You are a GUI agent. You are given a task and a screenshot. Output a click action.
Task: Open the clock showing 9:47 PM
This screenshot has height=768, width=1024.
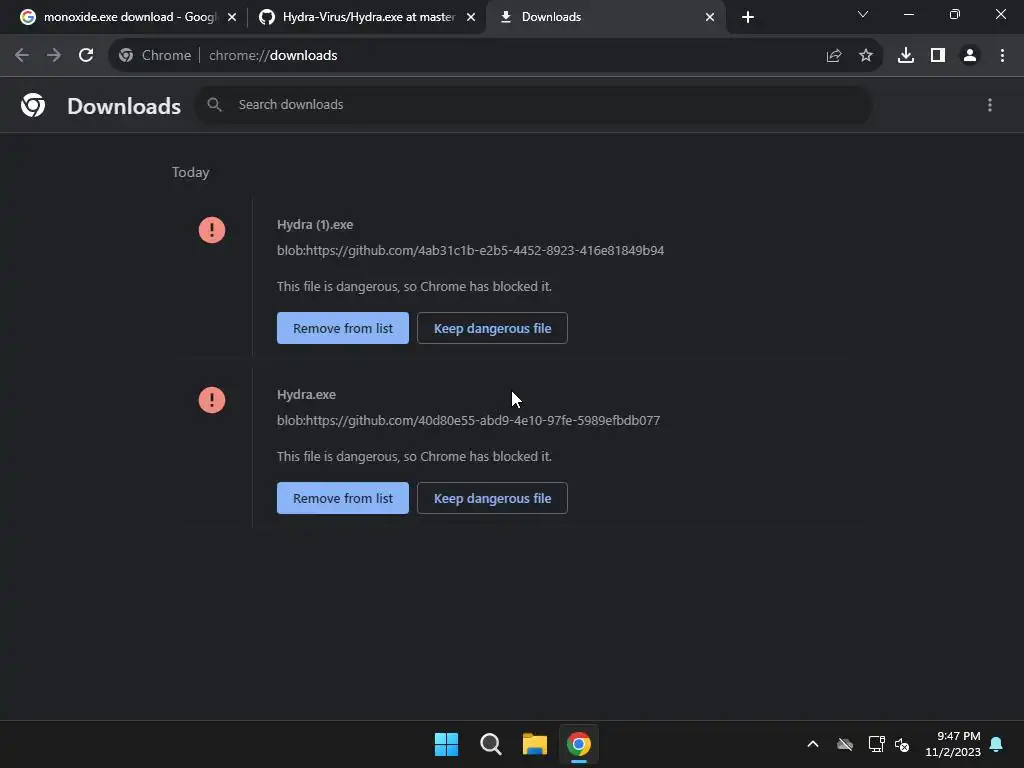(x=953, y=744)
